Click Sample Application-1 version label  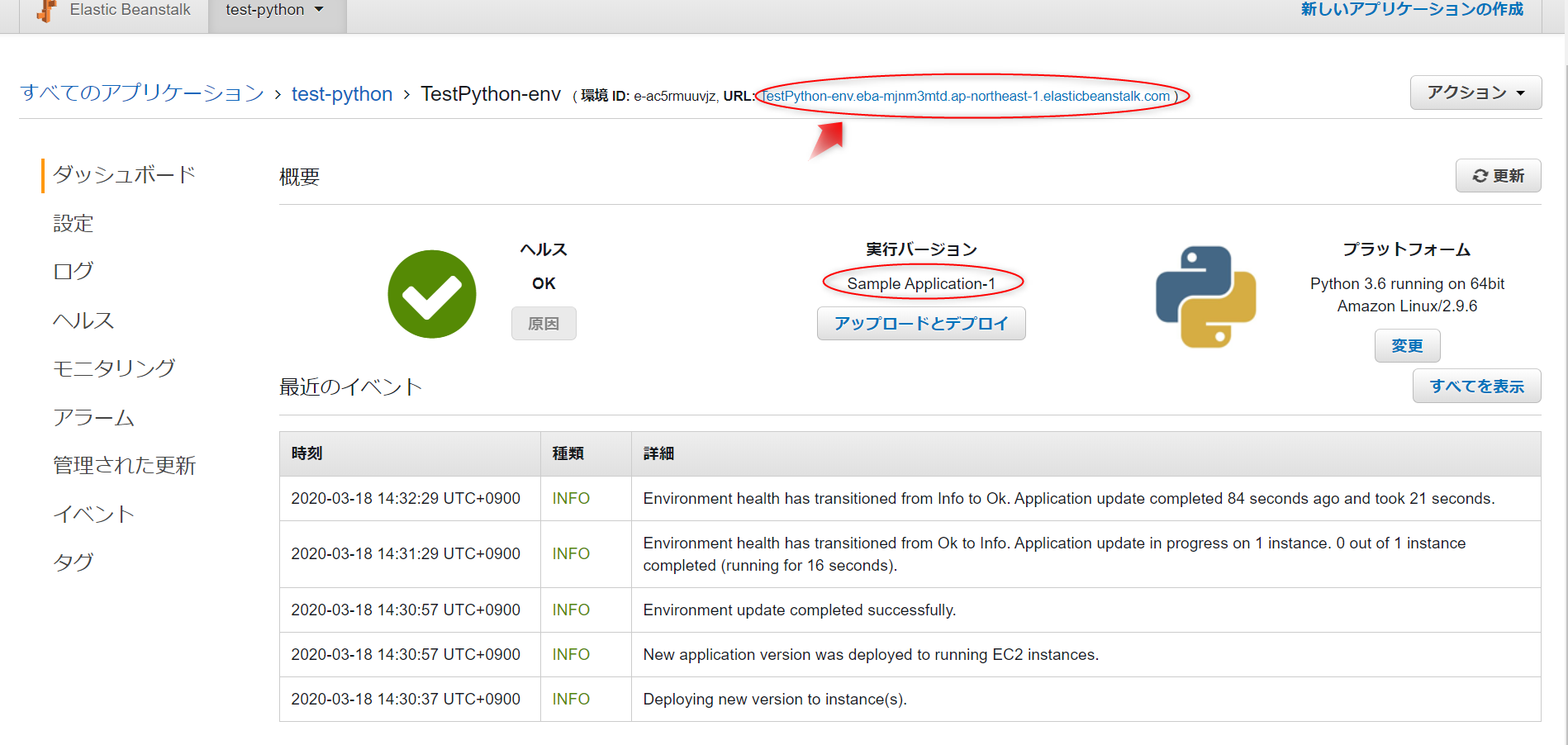pyautogui.click(x=921, y=283)
